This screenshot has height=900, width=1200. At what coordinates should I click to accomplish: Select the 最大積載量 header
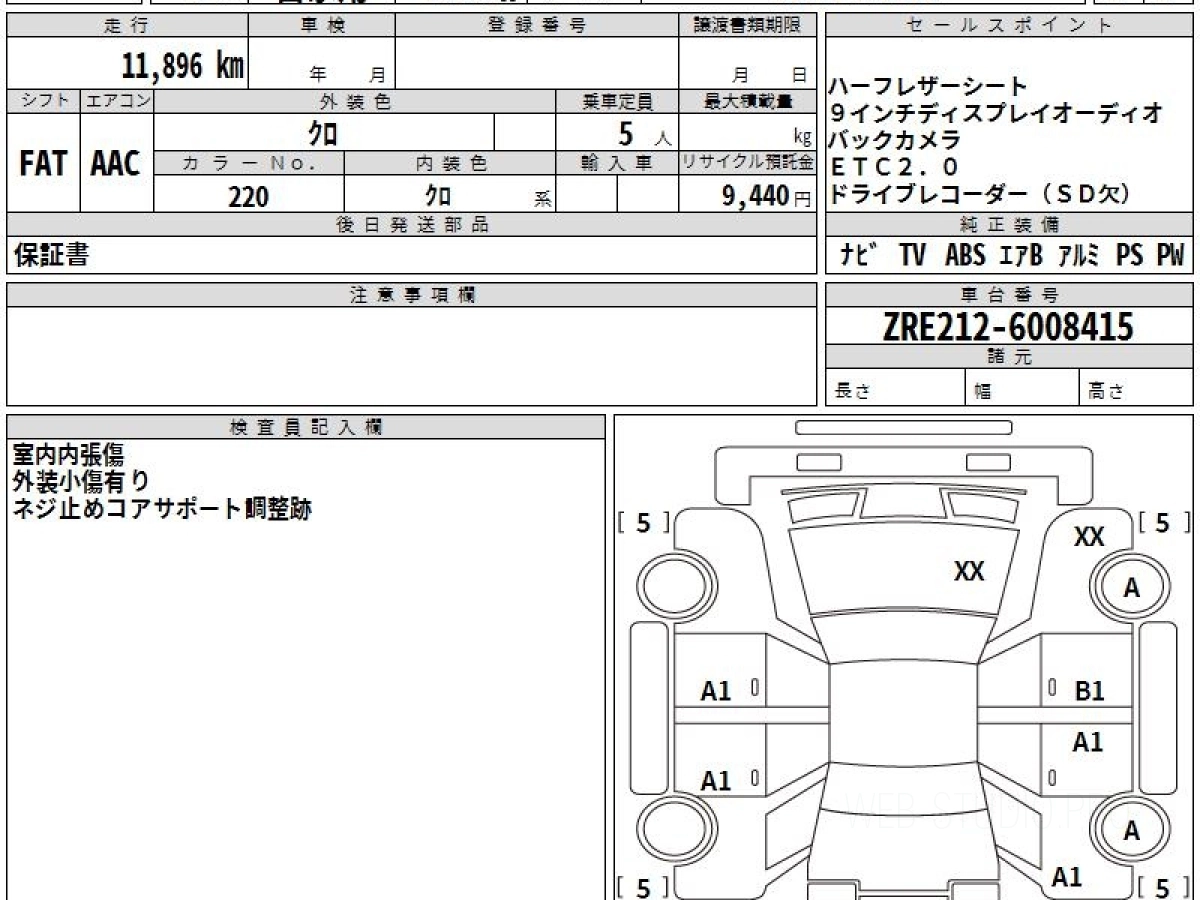point(748,101)
